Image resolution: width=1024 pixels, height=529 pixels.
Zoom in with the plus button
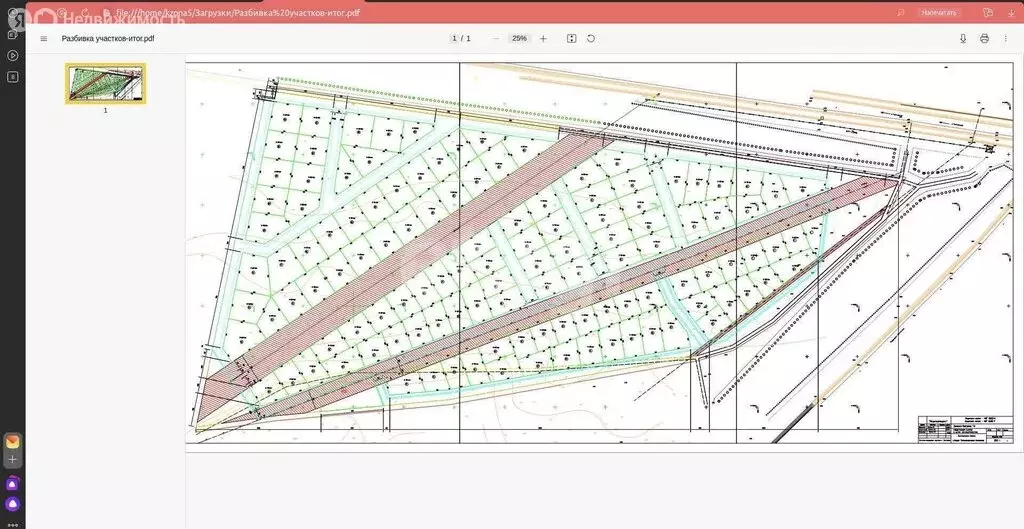(543, 39)
